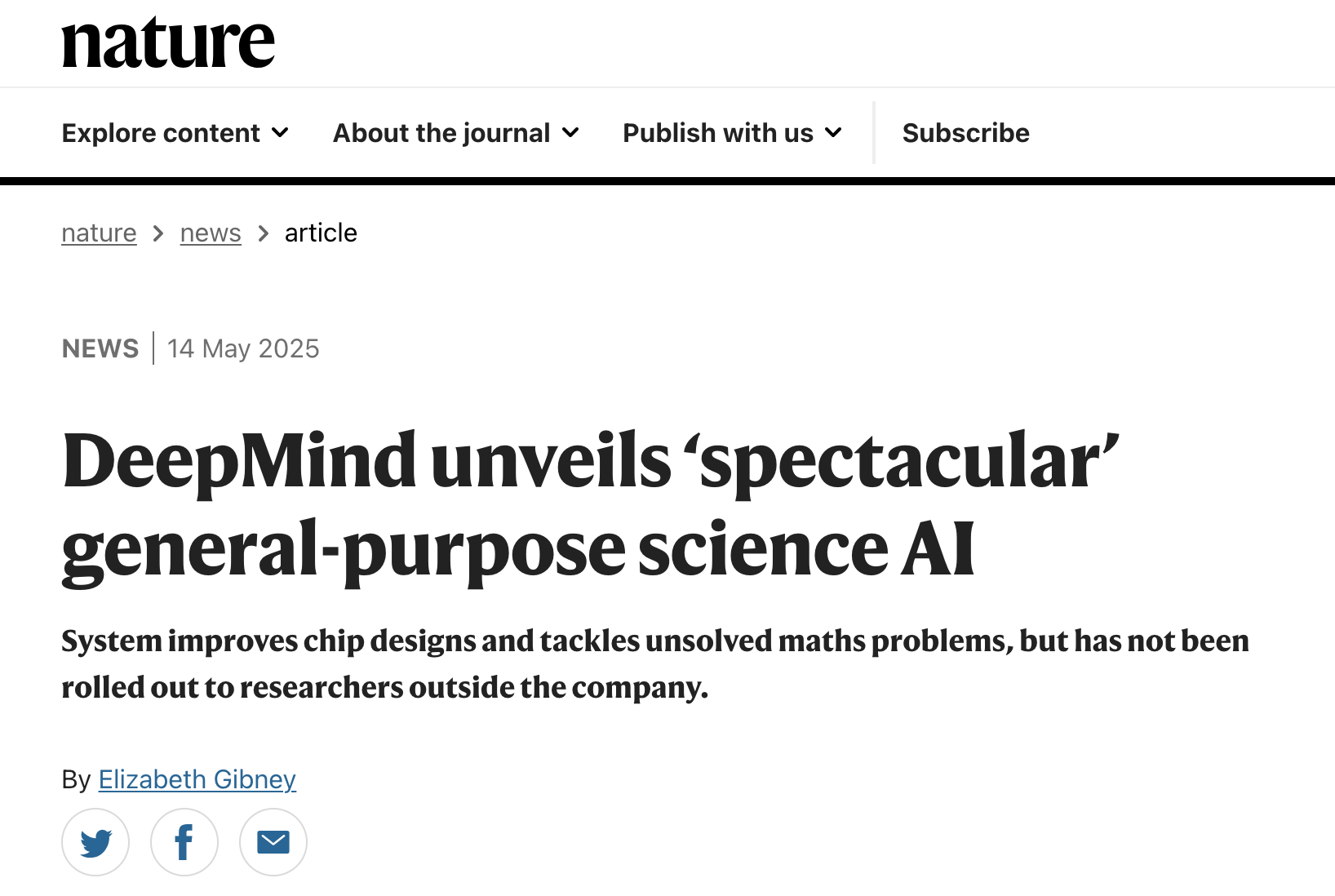1335x896 pixels.
Task: Open the About the journal menu label
Action: pyautogui.click(x=441, y=133)
